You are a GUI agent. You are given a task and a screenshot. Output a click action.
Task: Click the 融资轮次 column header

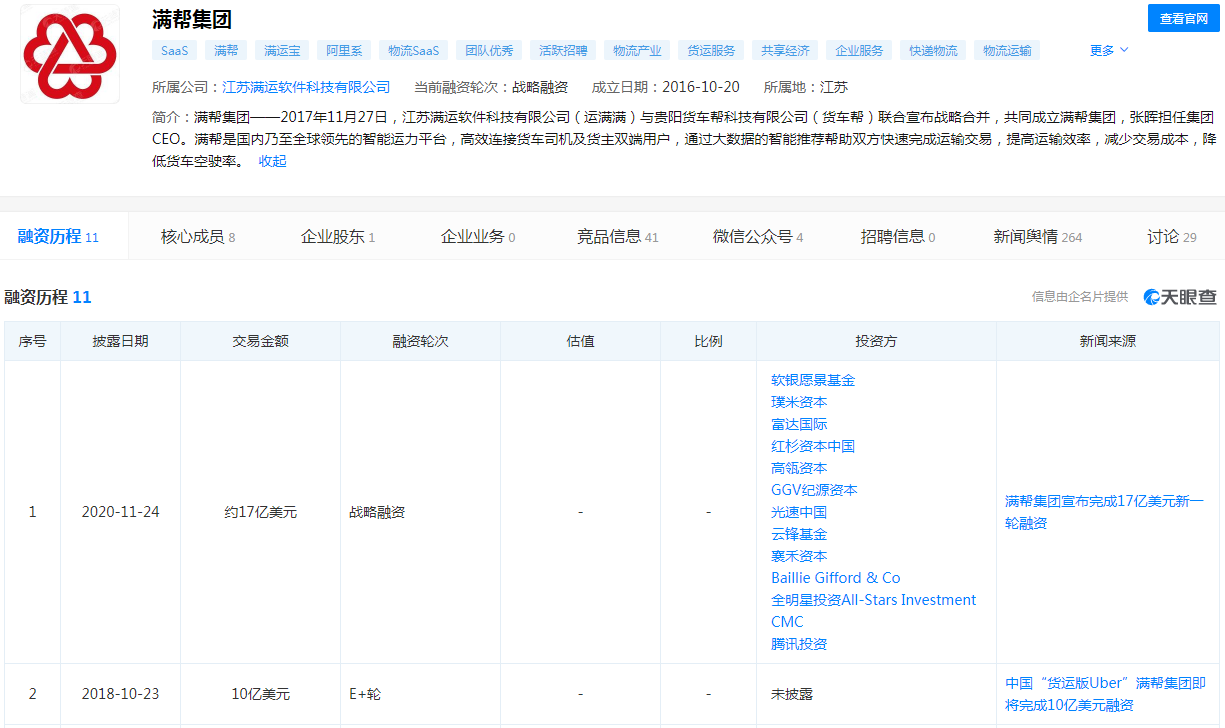point(420,341)
